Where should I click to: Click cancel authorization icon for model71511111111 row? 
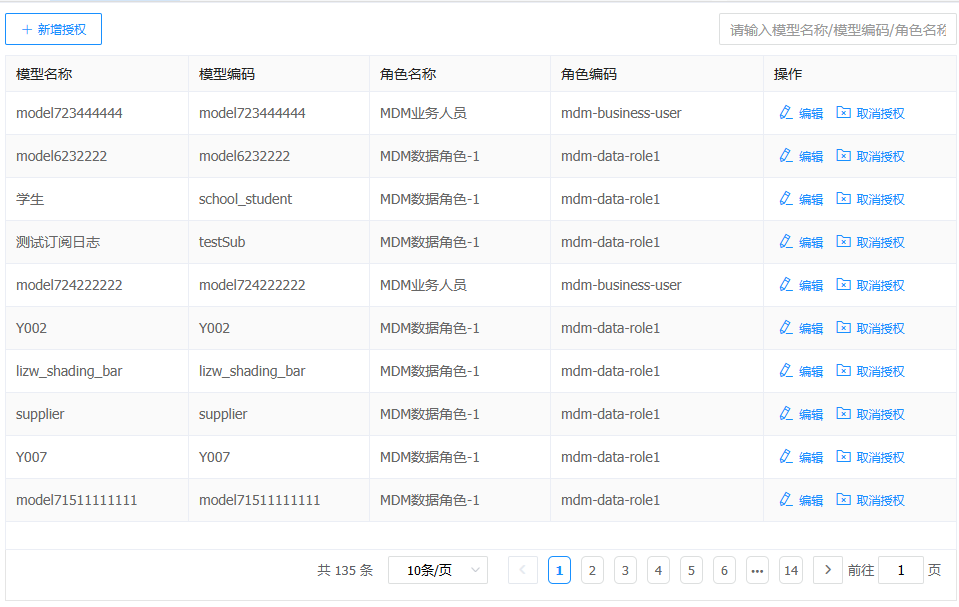pyautogui.click(x=844, y=500)
